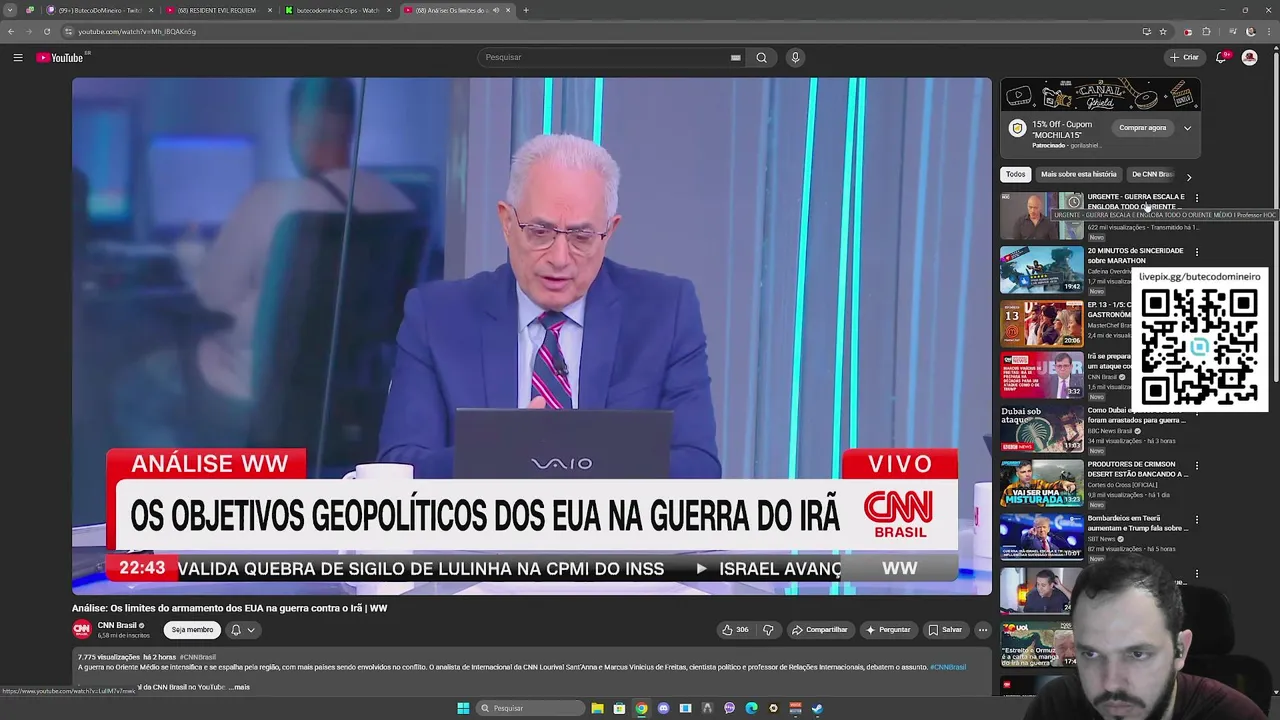Open options menu for URGENTE - GUERRA ESCALA video
1280x720 pixels.
1196,198
